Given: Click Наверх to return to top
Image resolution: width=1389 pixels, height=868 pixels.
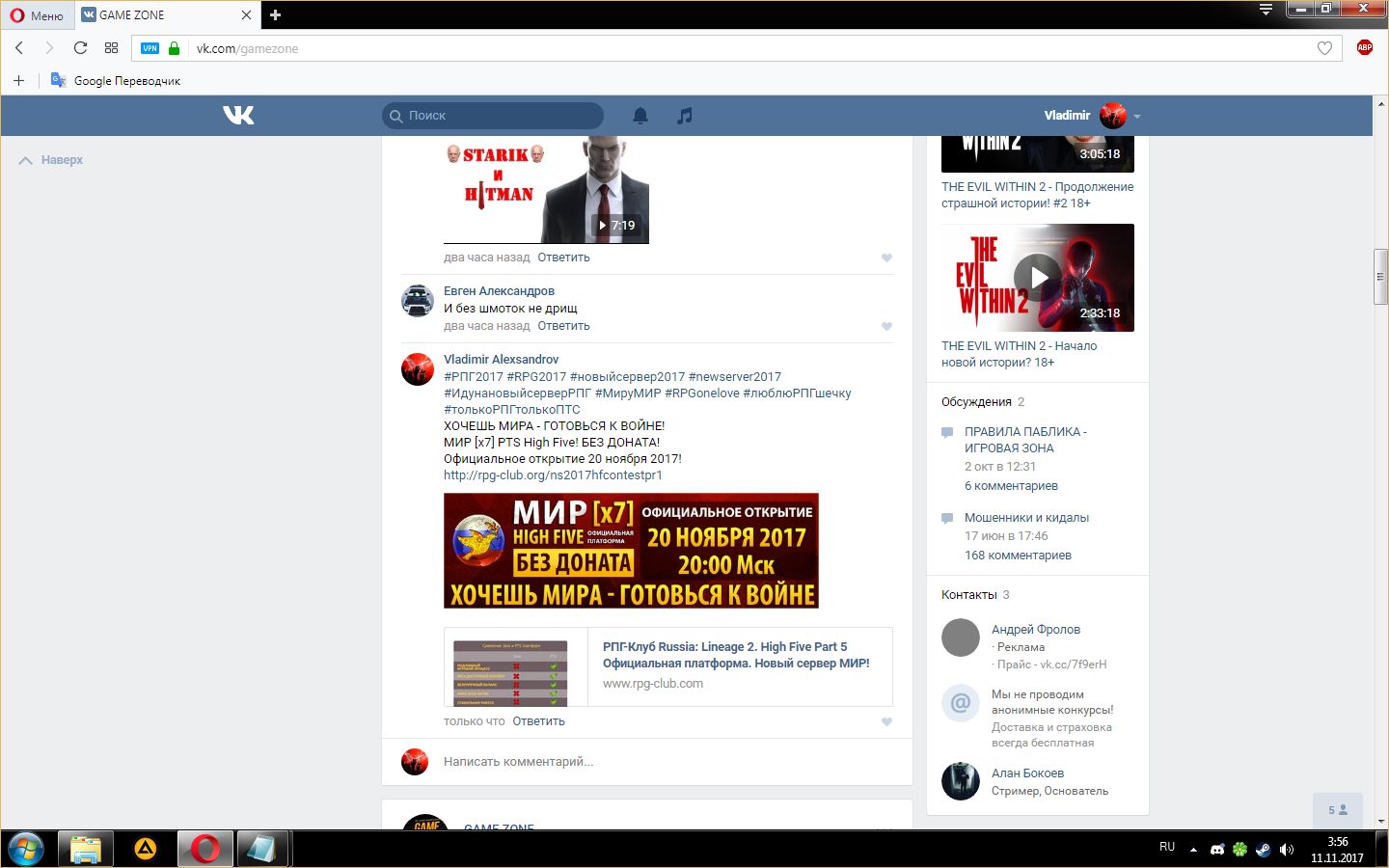Looking at the screenshot, I should [x=51, y=160].
